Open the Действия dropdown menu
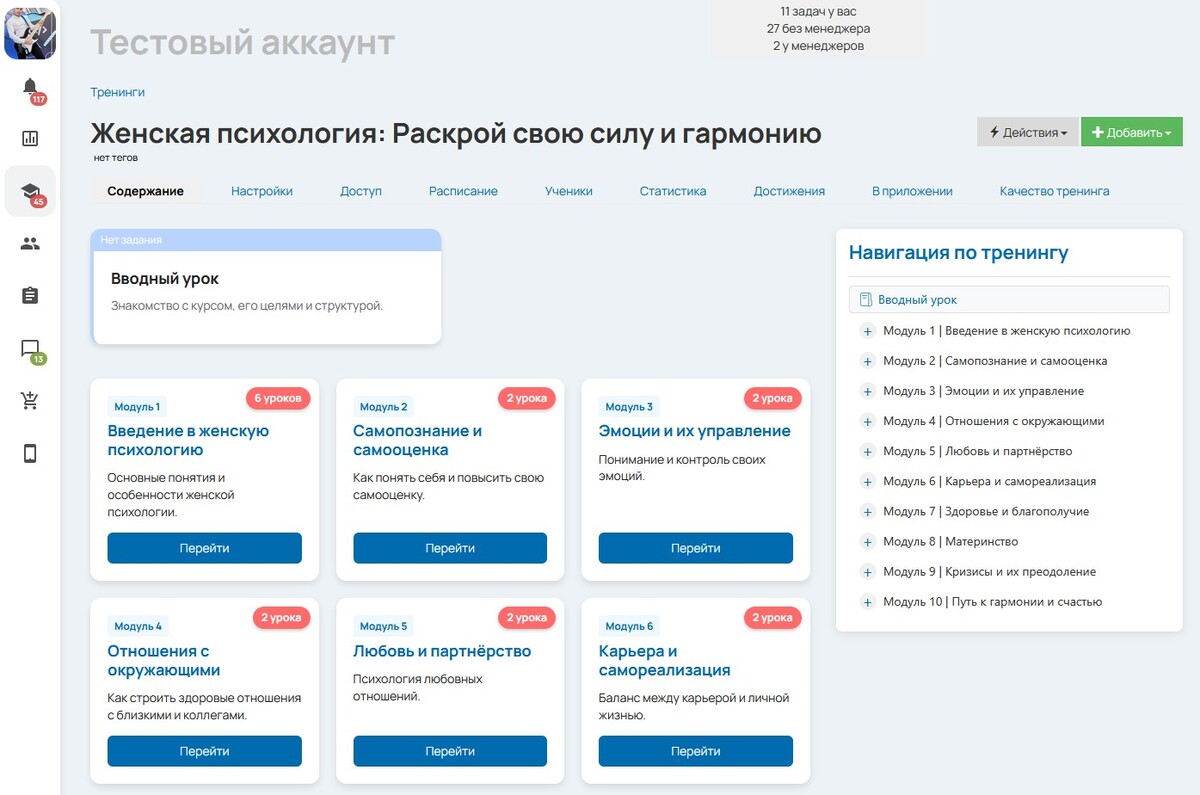1200x795 pixels. point(1027,132)
